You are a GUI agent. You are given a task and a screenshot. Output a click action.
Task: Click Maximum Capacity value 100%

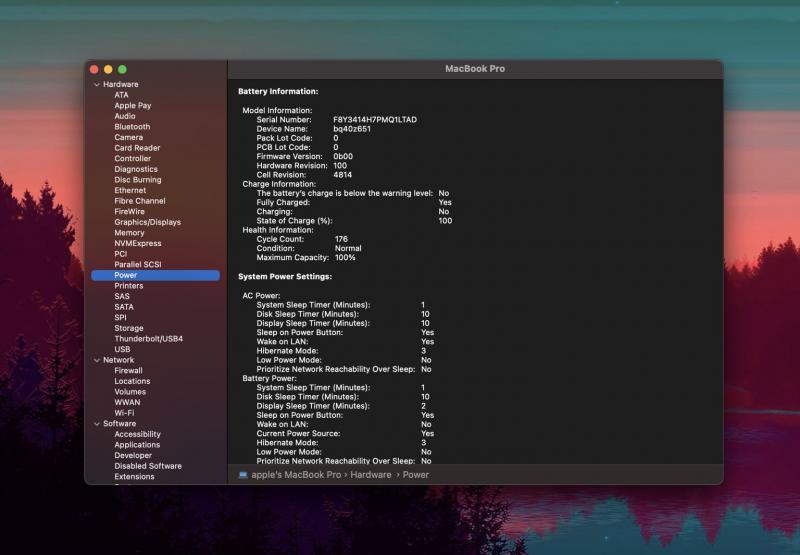click(345, 258)
